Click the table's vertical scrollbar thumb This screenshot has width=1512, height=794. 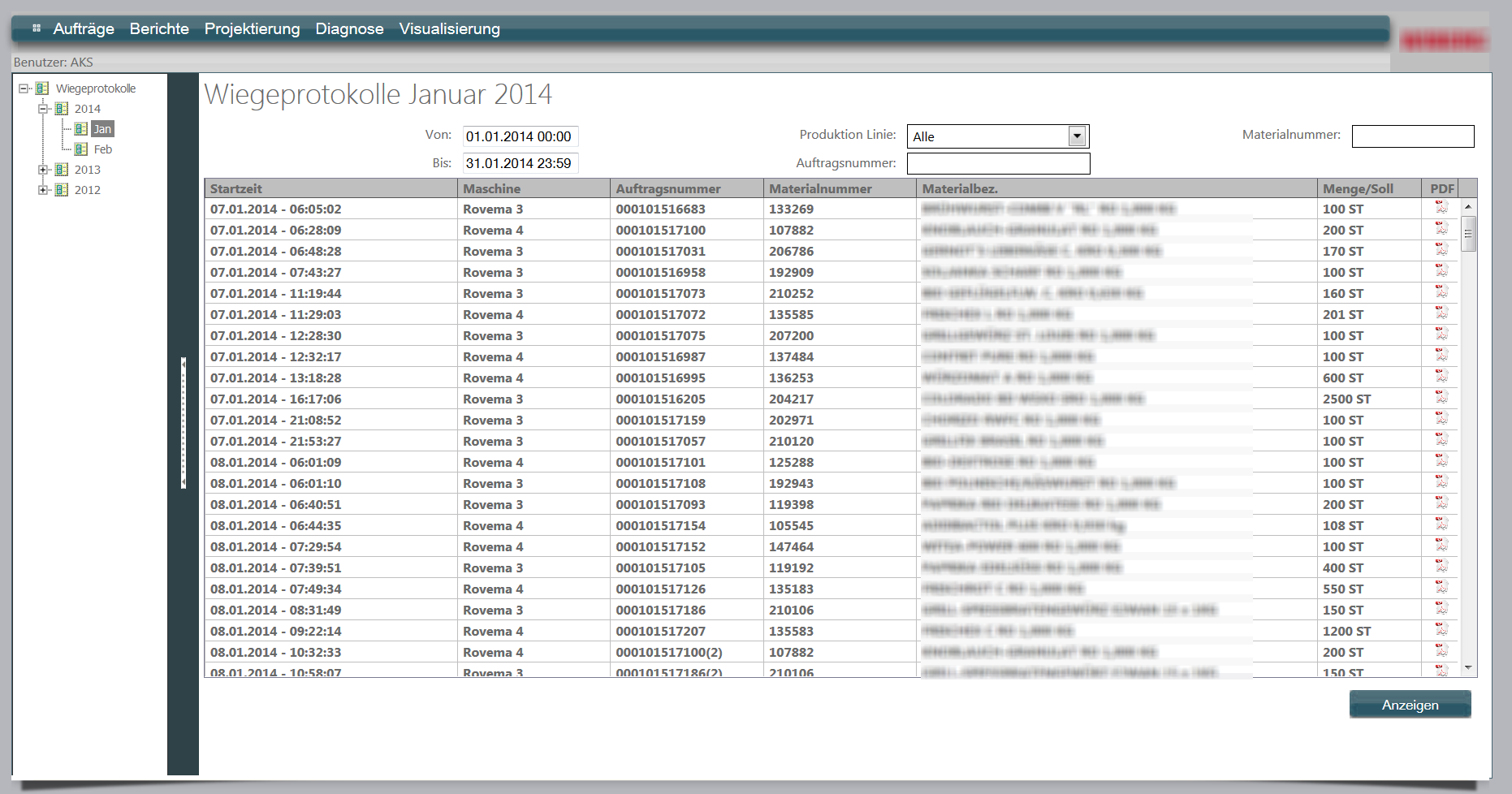[x=1467, y=235]
